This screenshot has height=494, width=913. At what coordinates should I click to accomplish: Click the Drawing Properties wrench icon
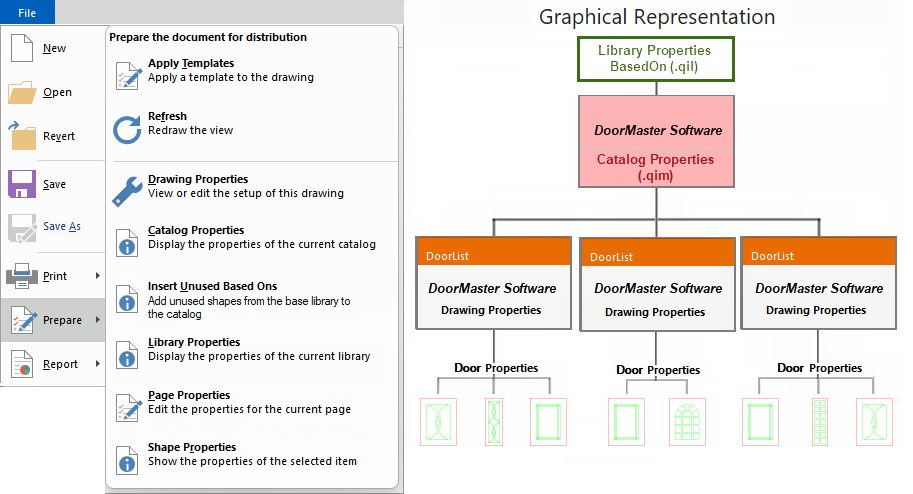point(128,188)
